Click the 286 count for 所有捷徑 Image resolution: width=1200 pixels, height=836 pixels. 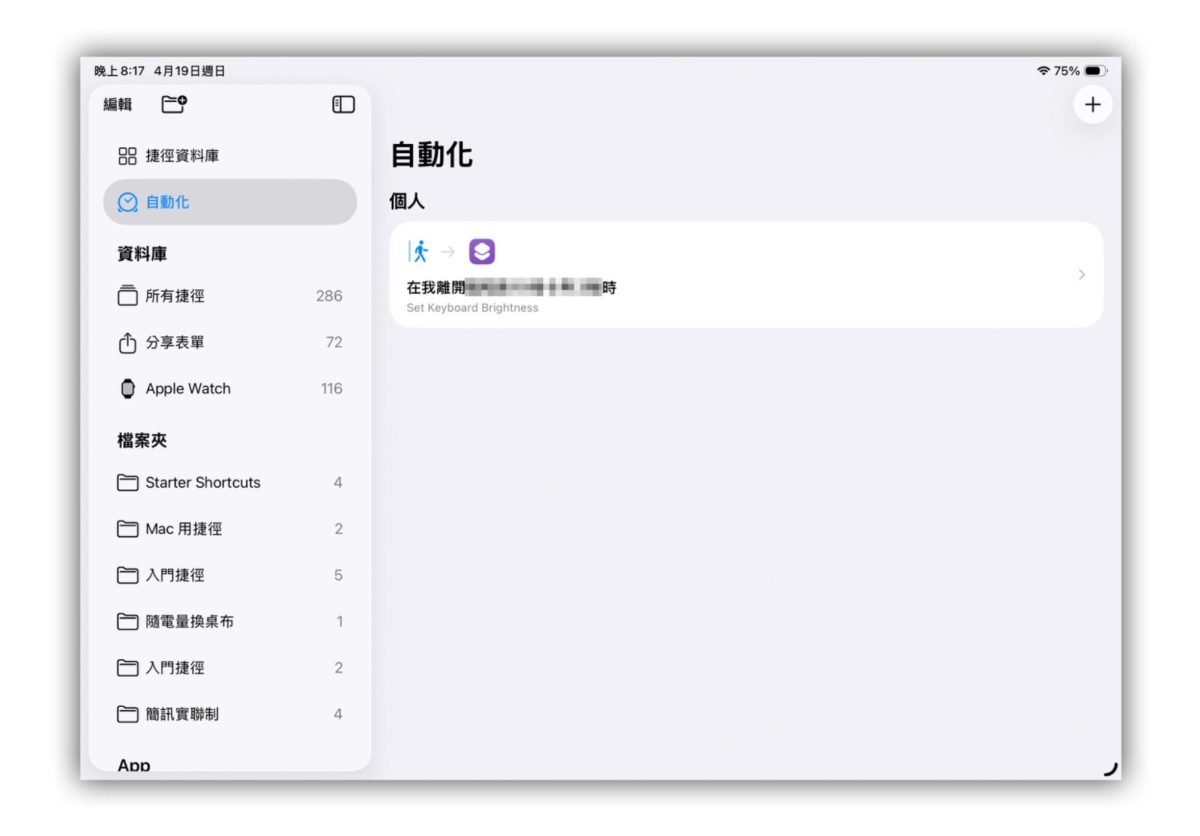coord(329,296)
